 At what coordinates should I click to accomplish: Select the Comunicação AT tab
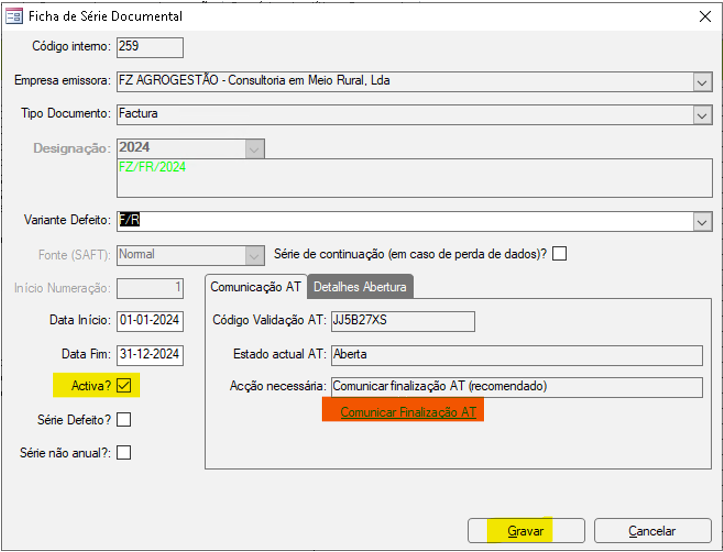point(255,286)
